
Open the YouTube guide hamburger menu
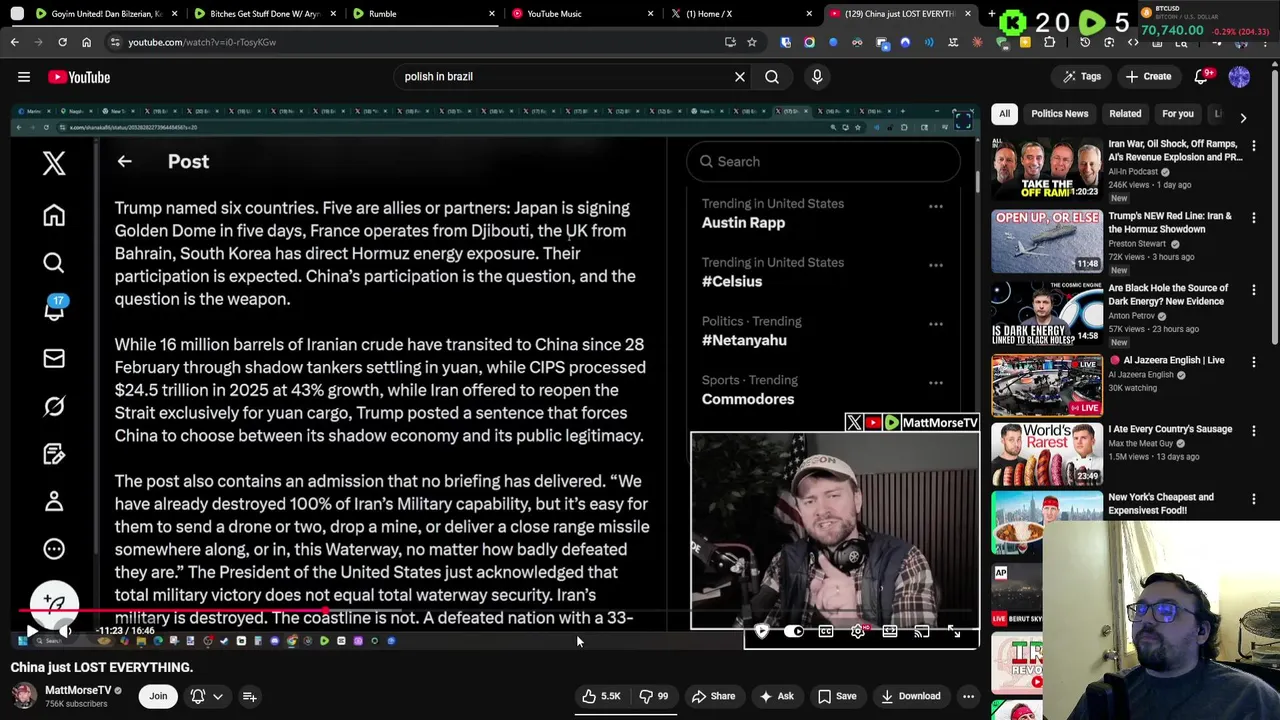click(24, 77)
